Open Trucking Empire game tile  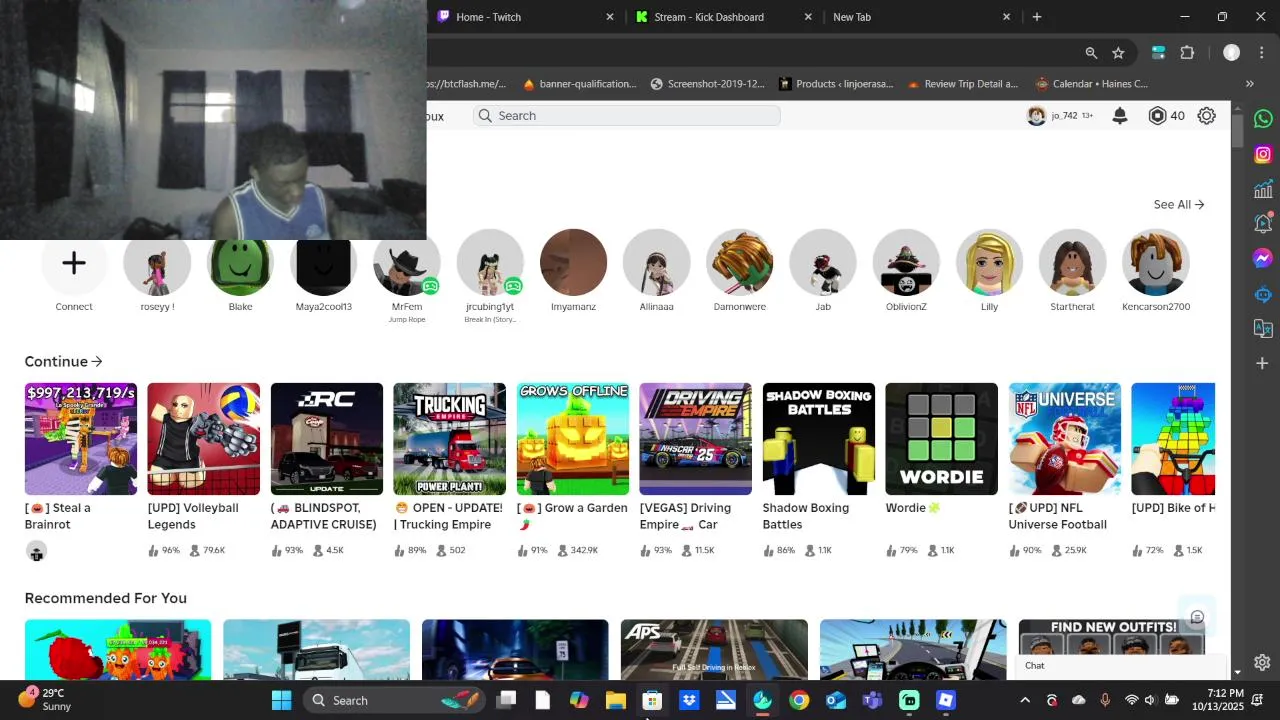pos(450,439)
